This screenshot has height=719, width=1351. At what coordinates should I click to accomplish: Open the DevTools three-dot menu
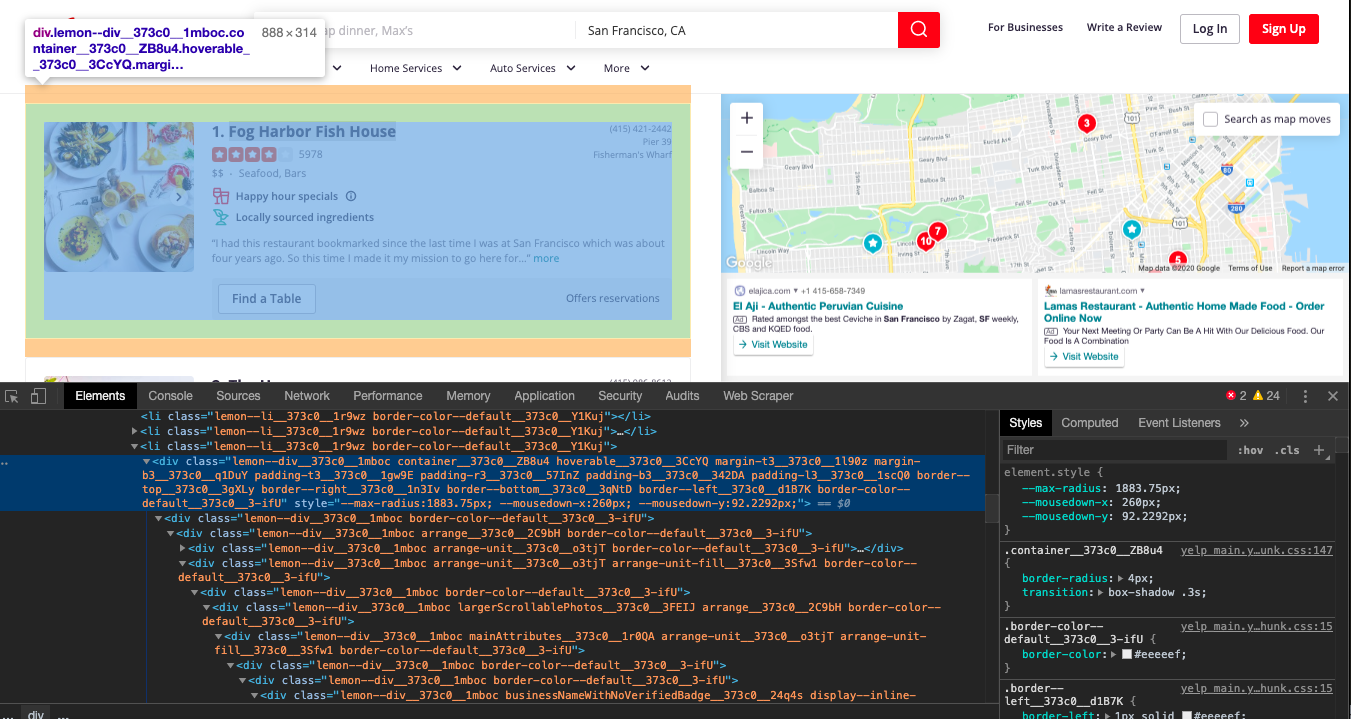(1305, 396)
